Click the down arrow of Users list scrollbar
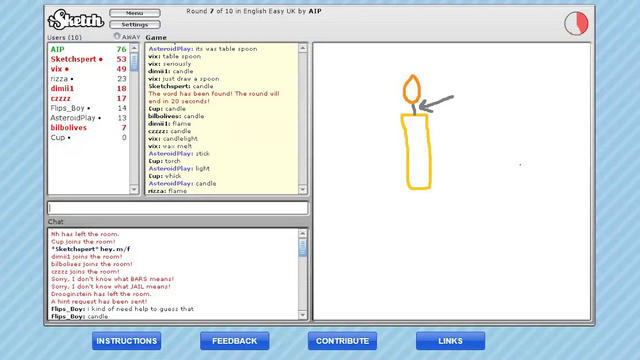 click(x=134, y=189)
